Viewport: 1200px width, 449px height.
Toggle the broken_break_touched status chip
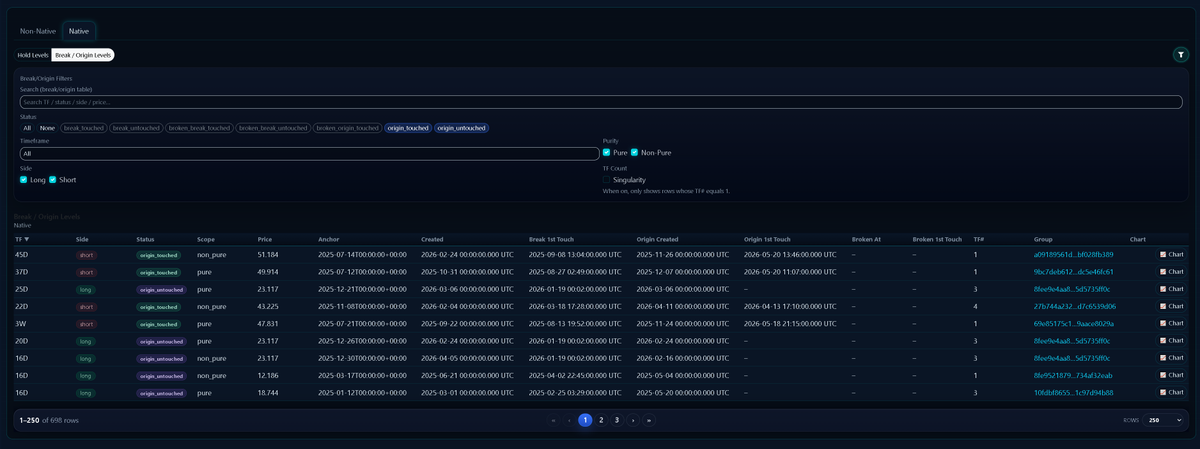tap(199, 128)
